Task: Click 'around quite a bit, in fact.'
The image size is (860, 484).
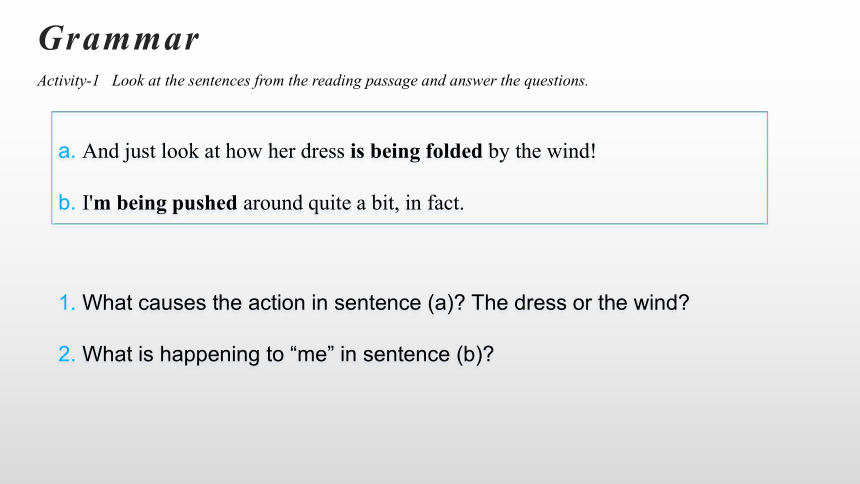Action: [353, 203]
